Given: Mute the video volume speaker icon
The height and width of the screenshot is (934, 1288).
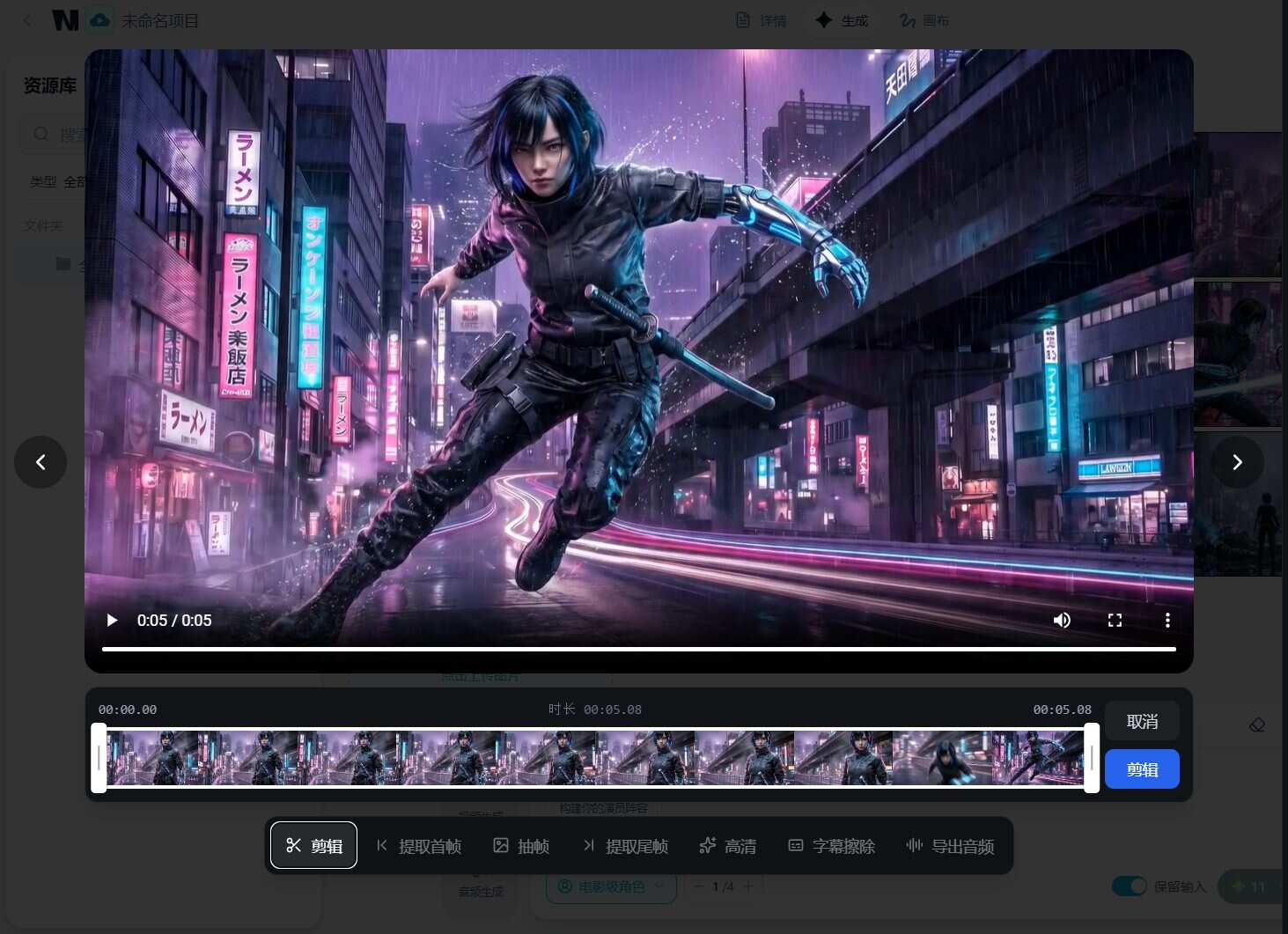Looking at the screenshot, I should click(1062, 621).
